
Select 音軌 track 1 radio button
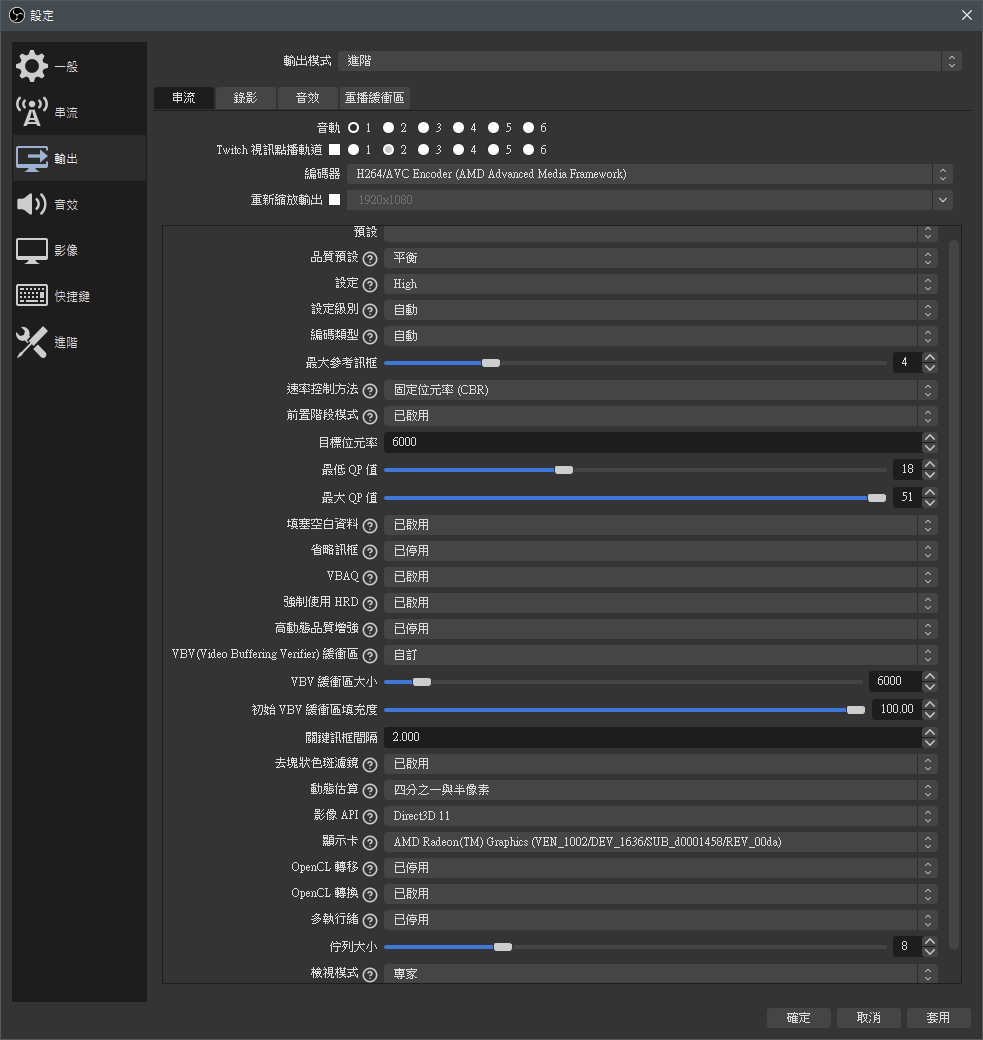[354, 127]
